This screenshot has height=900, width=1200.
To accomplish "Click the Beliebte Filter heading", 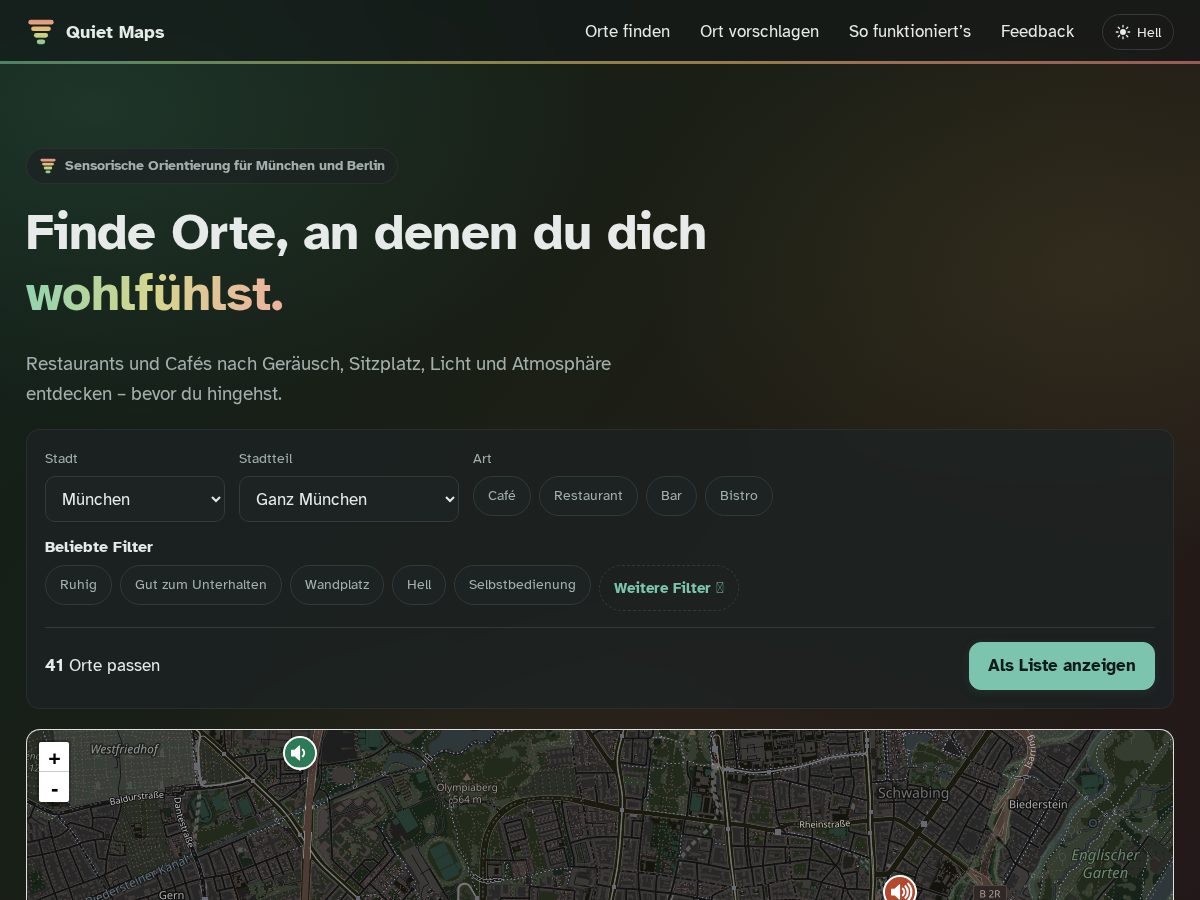I will [99, 547].
